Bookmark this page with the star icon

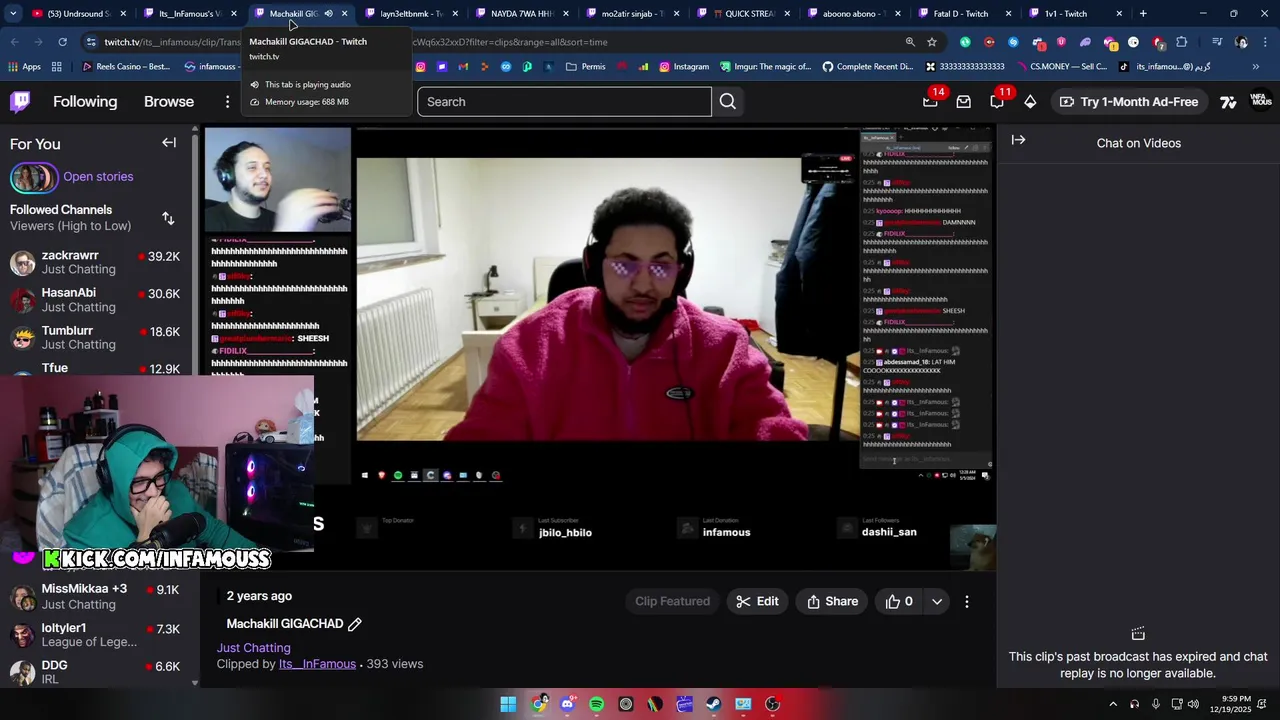(932, 42)
